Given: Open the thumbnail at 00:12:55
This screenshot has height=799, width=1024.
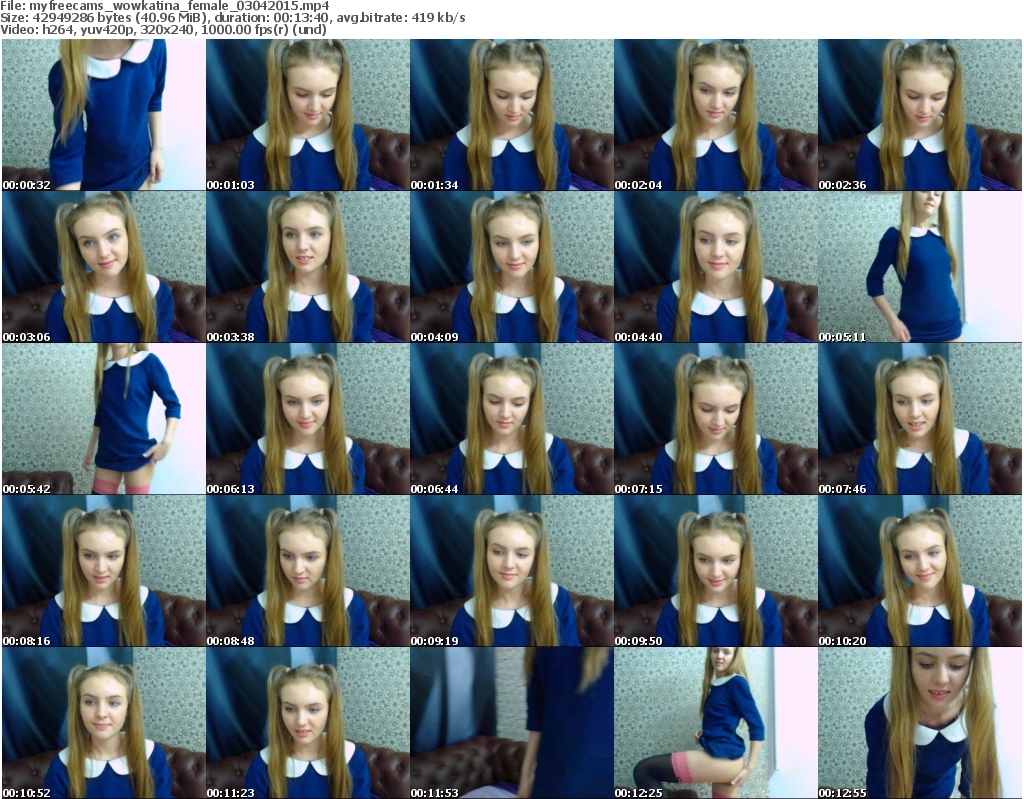Looking at the screenshot, I should pyautogui.click(x=920, y=722).
